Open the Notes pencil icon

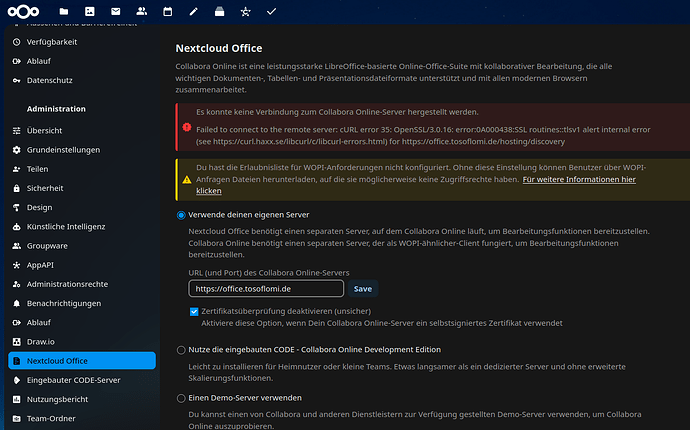coord(194,11)
